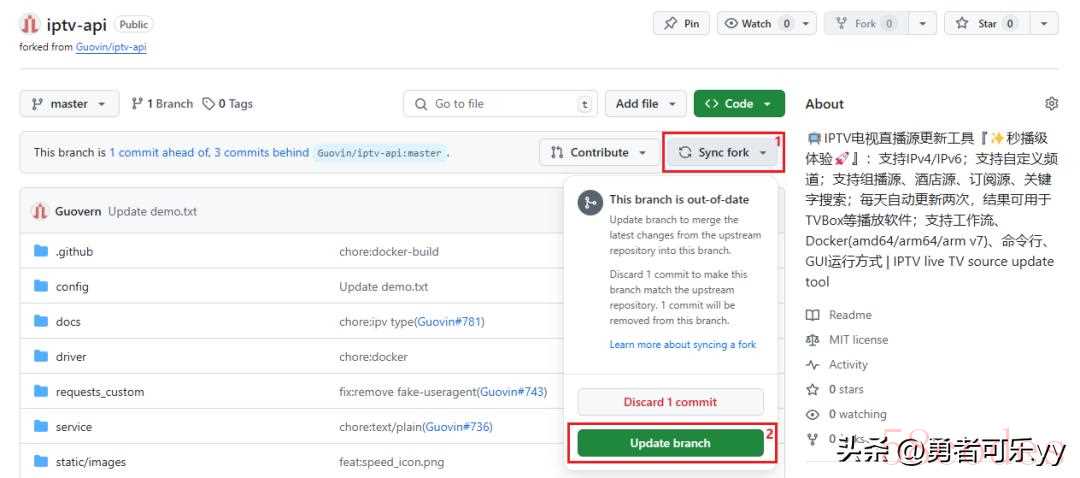Fork the repository
The height and width of the screenshot is (478, 1080).
click(x=865, y=23)
